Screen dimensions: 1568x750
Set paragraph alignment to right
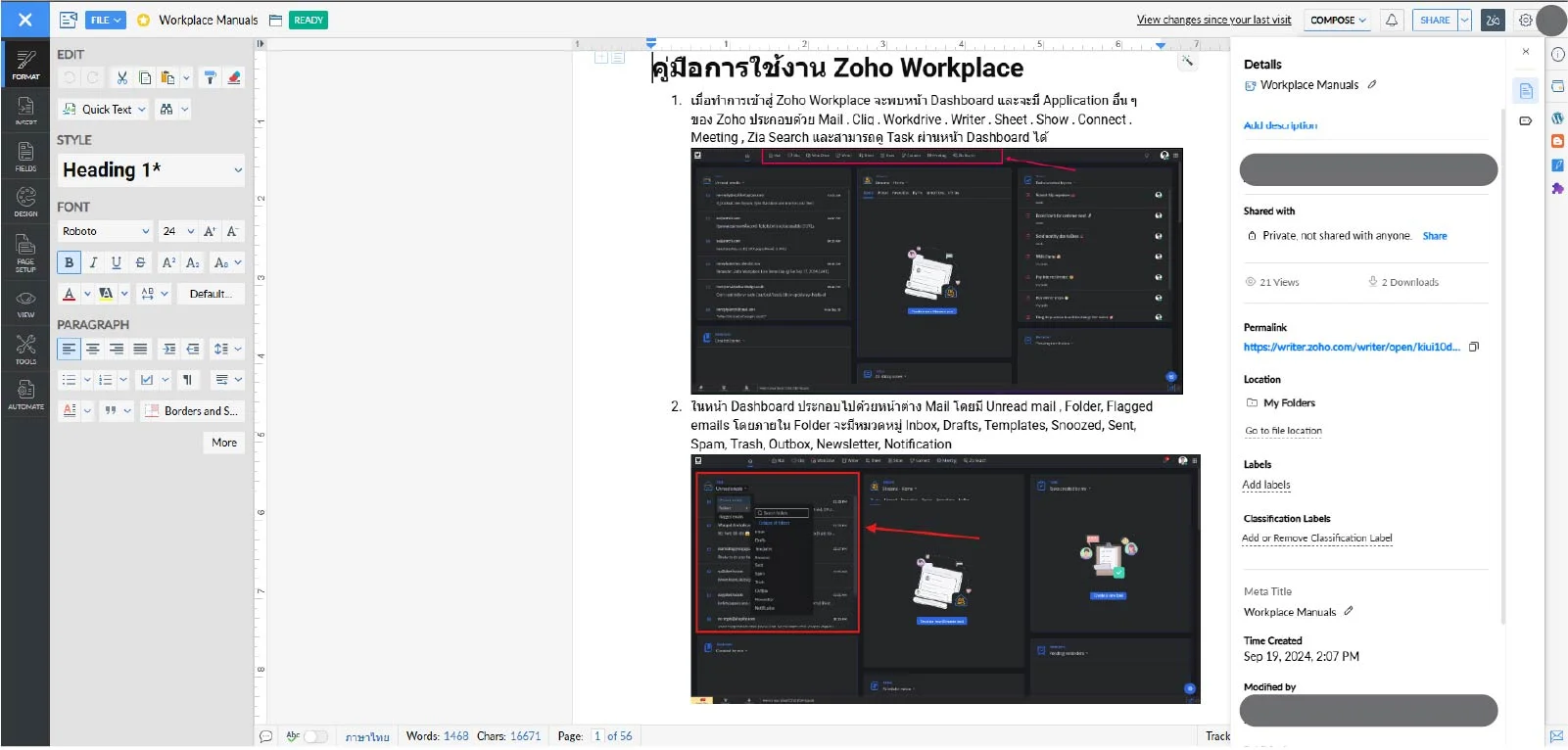pyautogui.click(x=117, y=349)
